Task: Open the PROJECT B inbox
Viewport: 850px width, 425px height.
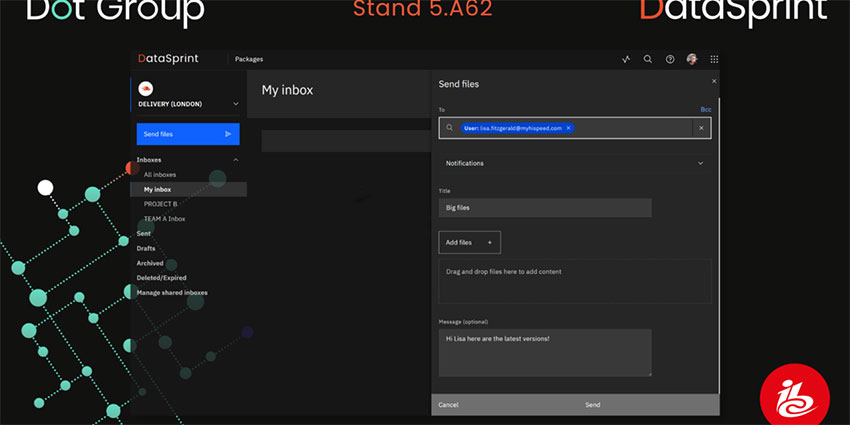Action: pyautogui.click(x=160, y=204)
